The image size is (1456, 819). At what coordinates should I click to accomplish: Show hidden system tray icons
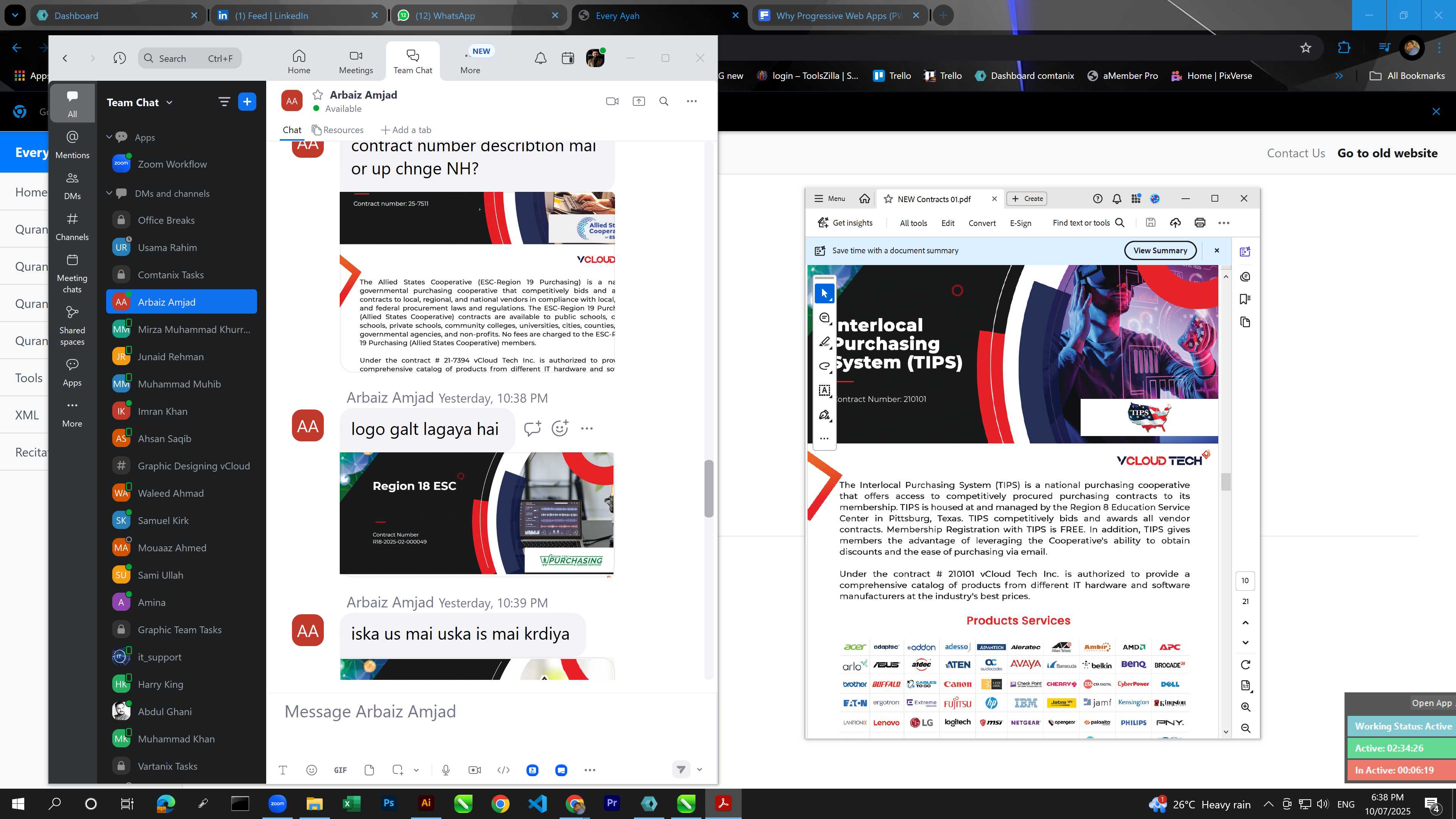click(x=1268, y=804)
